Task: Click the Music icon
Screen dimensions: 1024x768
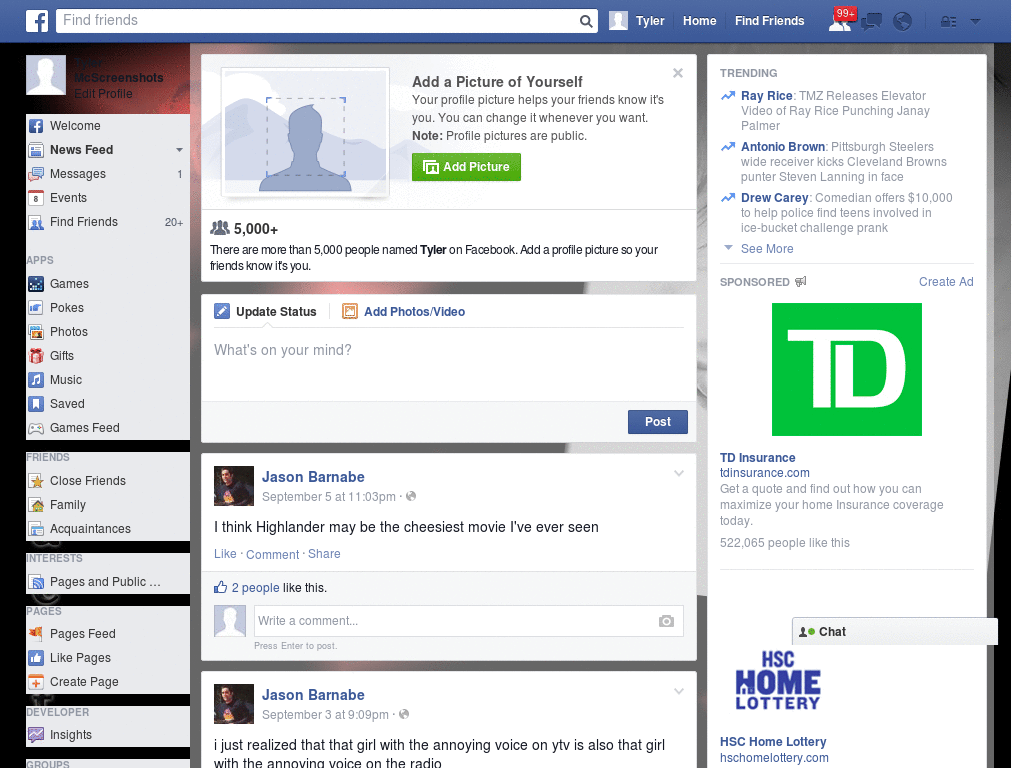Action: 36,380
